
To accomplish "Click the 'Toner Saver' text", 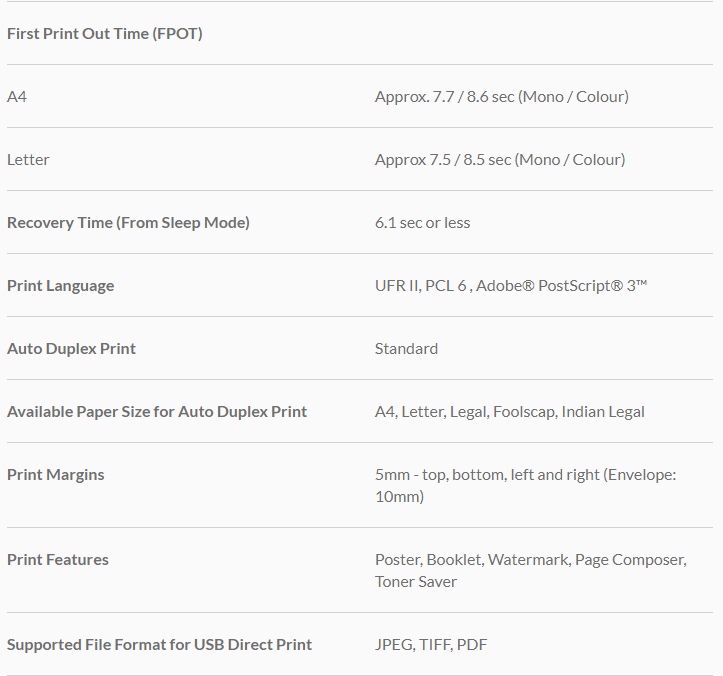I will click(416, 582).
